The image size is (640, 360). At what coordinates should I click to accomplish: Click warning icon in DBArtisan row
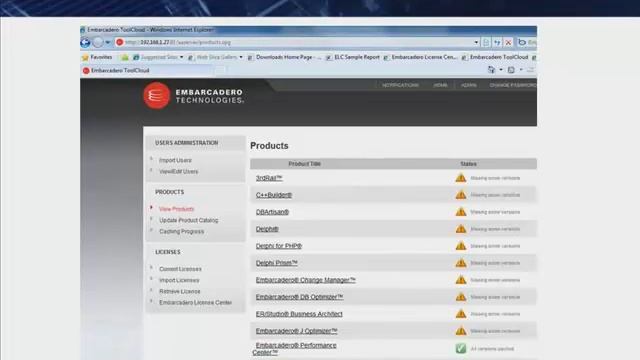pos(461,212)
